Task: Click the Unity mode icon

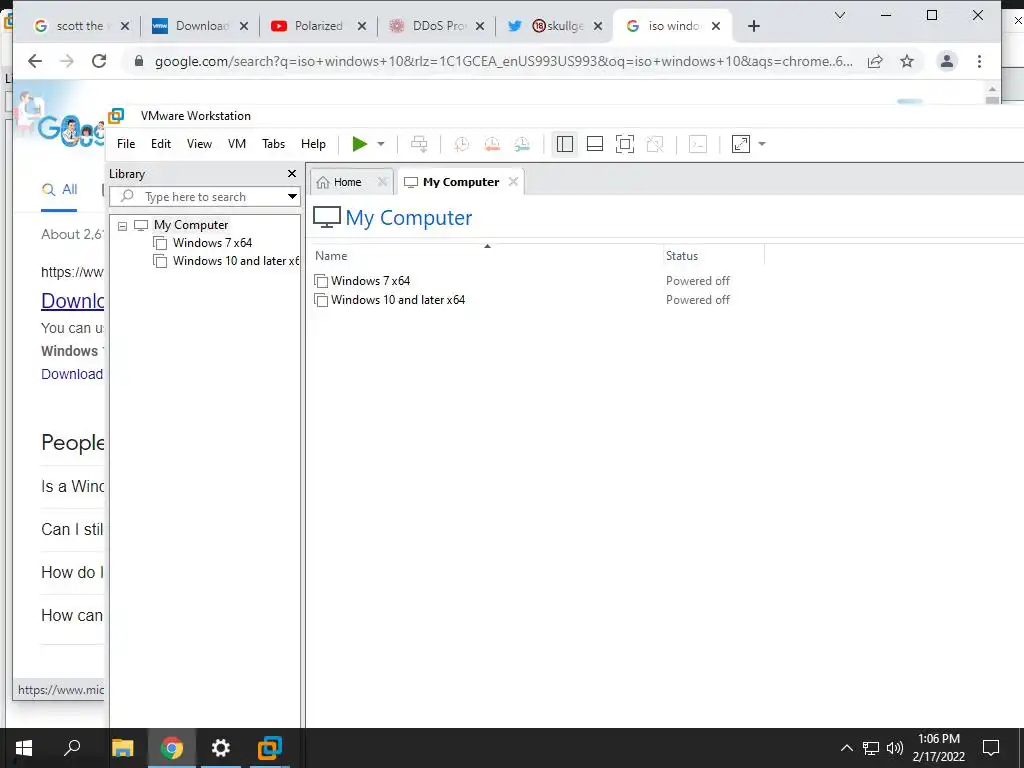Action: click(655, 144)
